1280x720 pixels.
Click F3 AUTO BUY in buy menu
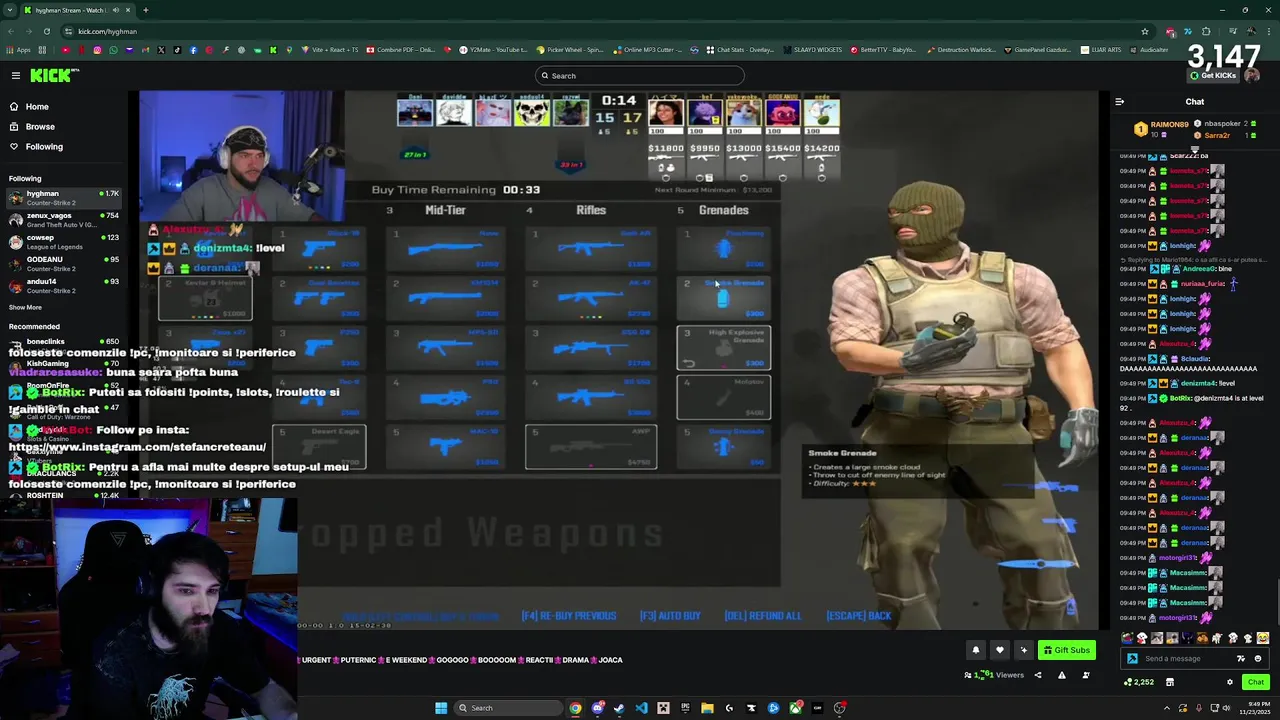pos(670,616)
